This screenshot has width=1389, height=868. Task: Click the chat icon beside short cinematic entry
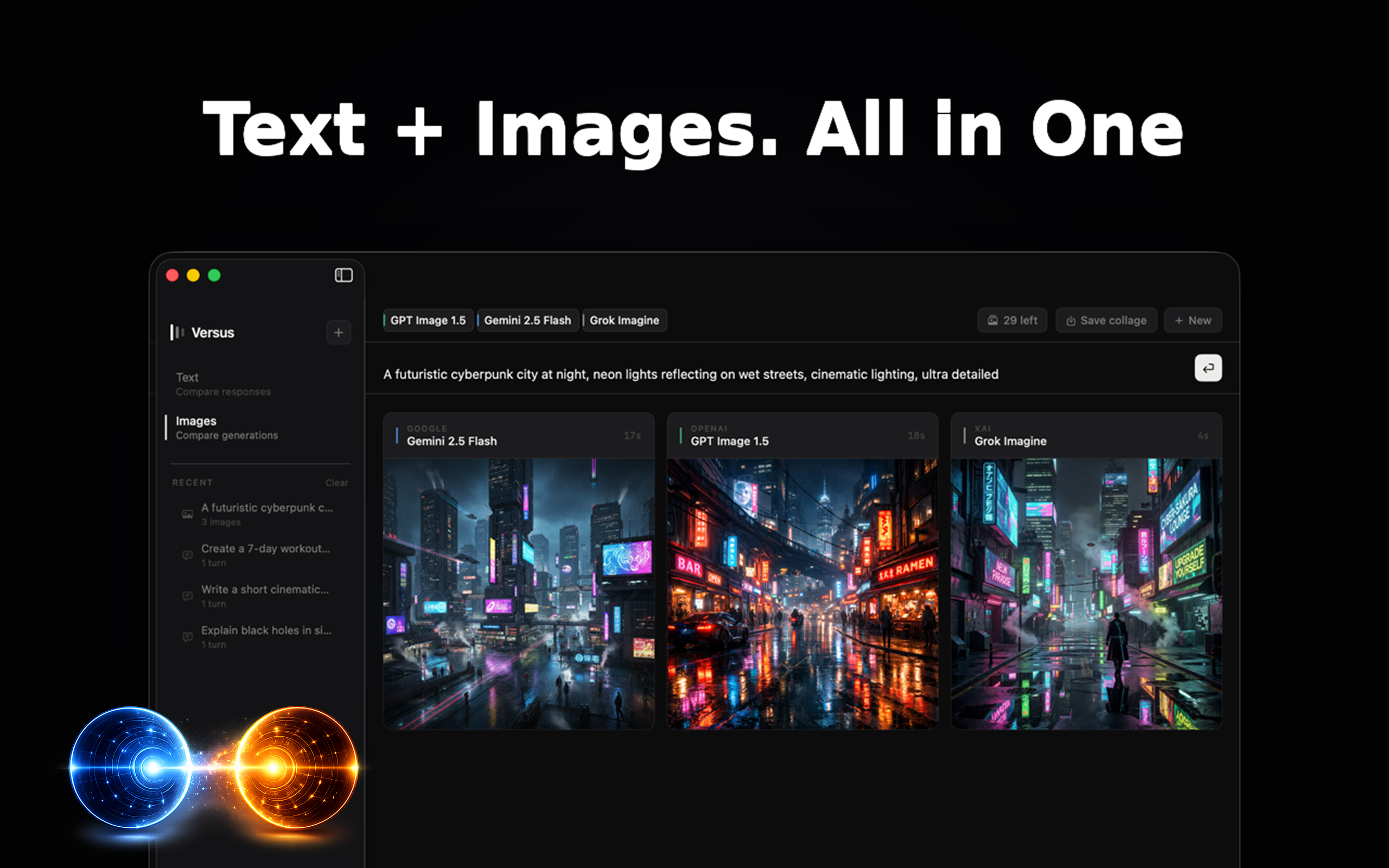187,596
